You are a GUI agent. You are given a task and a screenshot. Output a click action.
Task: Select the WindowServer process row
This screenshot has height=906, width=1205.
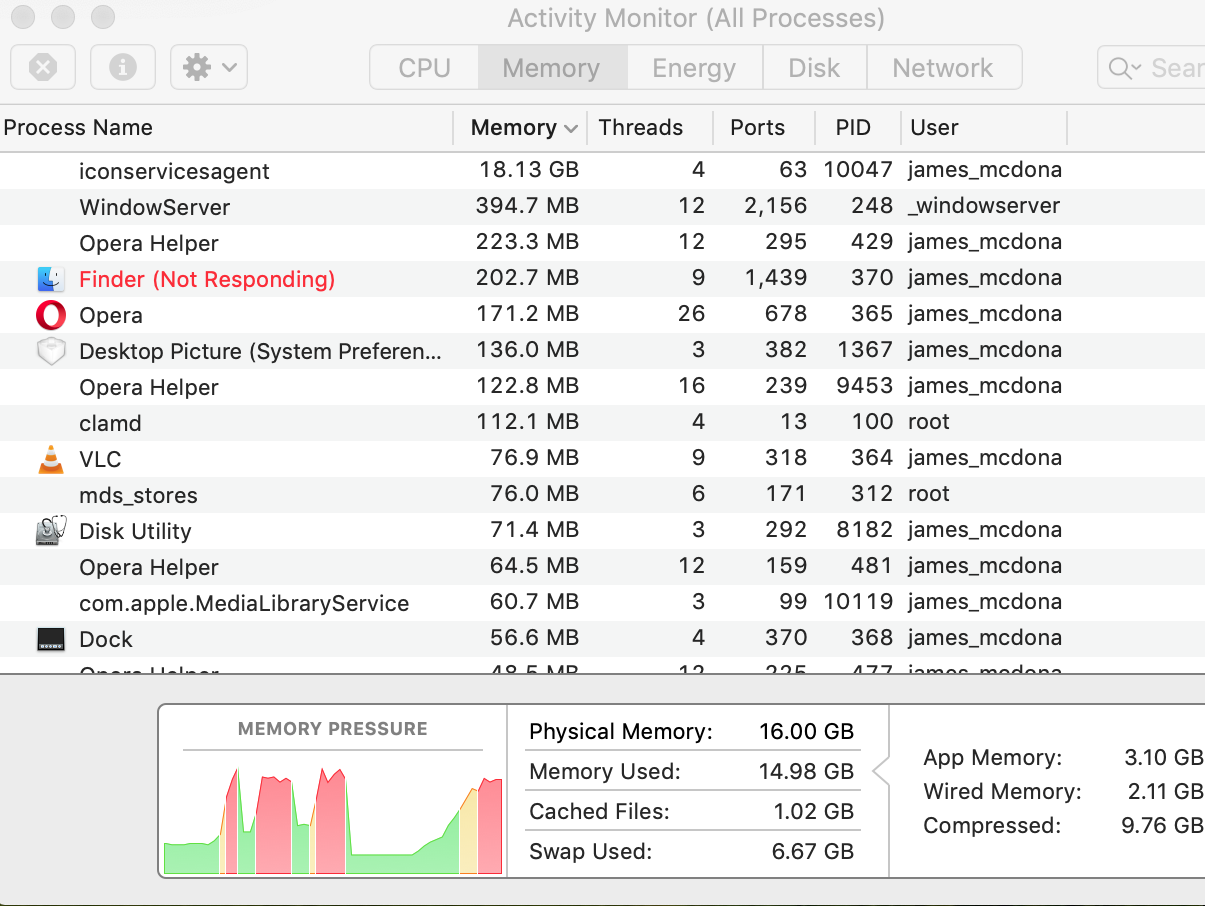(x=602, y=207)
